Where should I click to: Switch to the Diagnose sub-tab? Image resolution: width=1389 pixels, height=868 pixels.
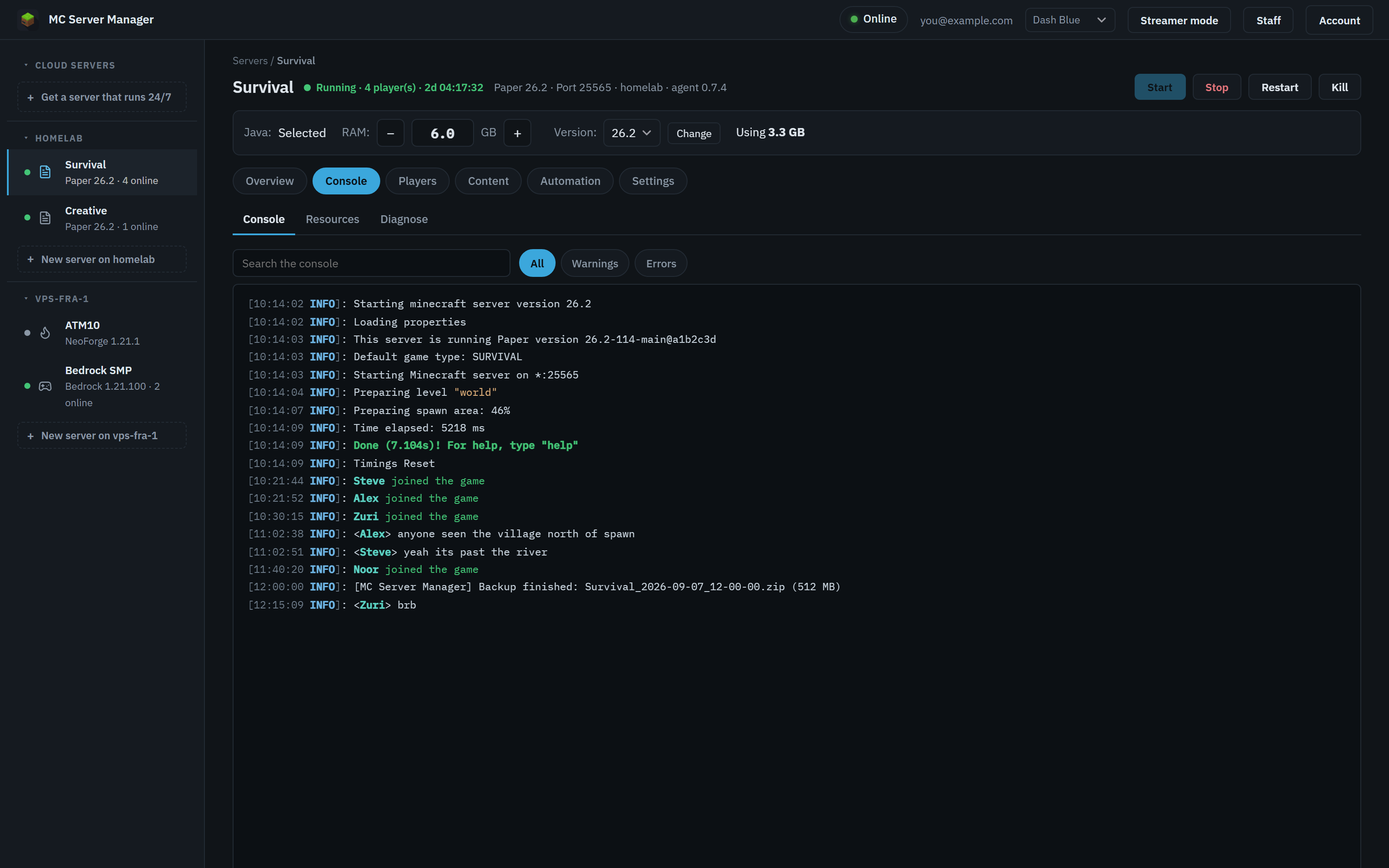(404, 219)
